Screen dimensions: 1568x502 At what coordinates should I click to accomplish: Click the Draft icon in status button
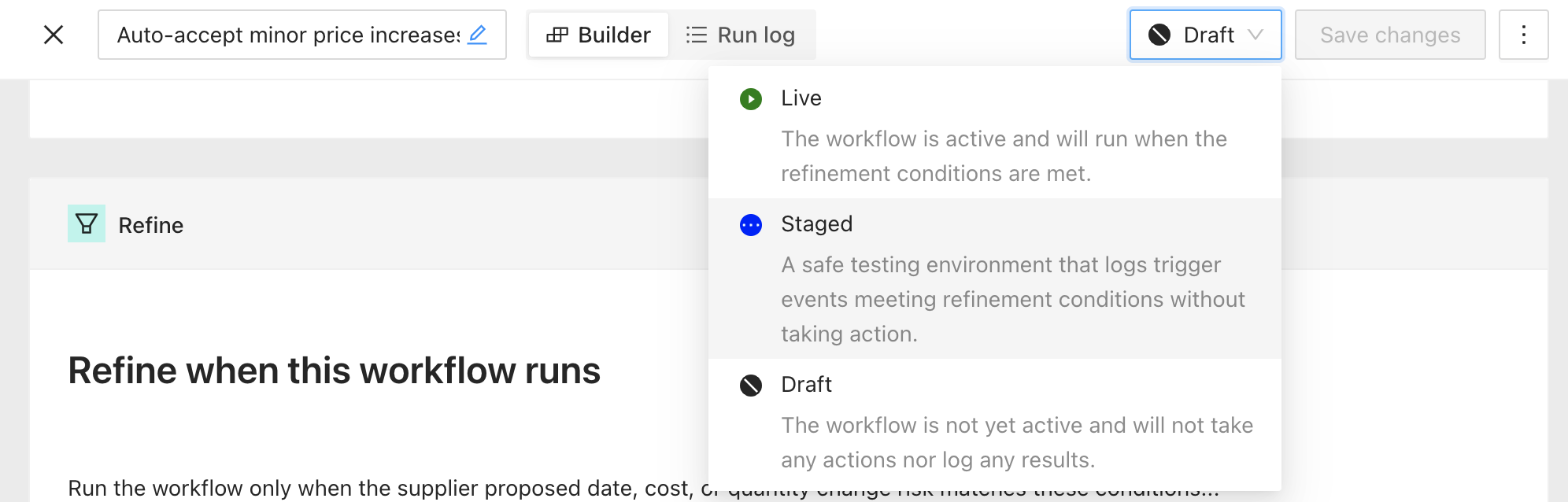point(1159,35)
